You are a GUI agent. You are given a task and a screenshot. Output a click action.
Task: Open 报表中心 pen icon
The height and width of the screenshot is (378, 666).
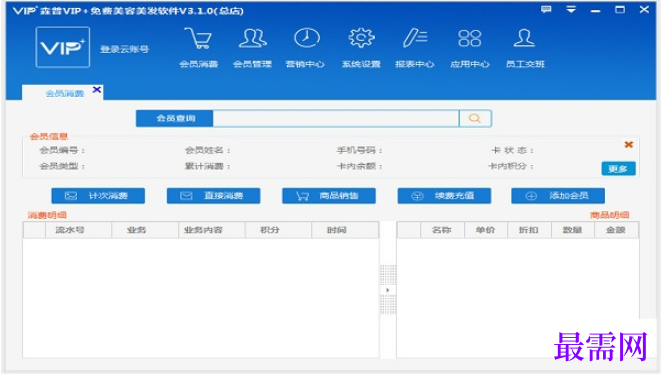coord(415,38)
